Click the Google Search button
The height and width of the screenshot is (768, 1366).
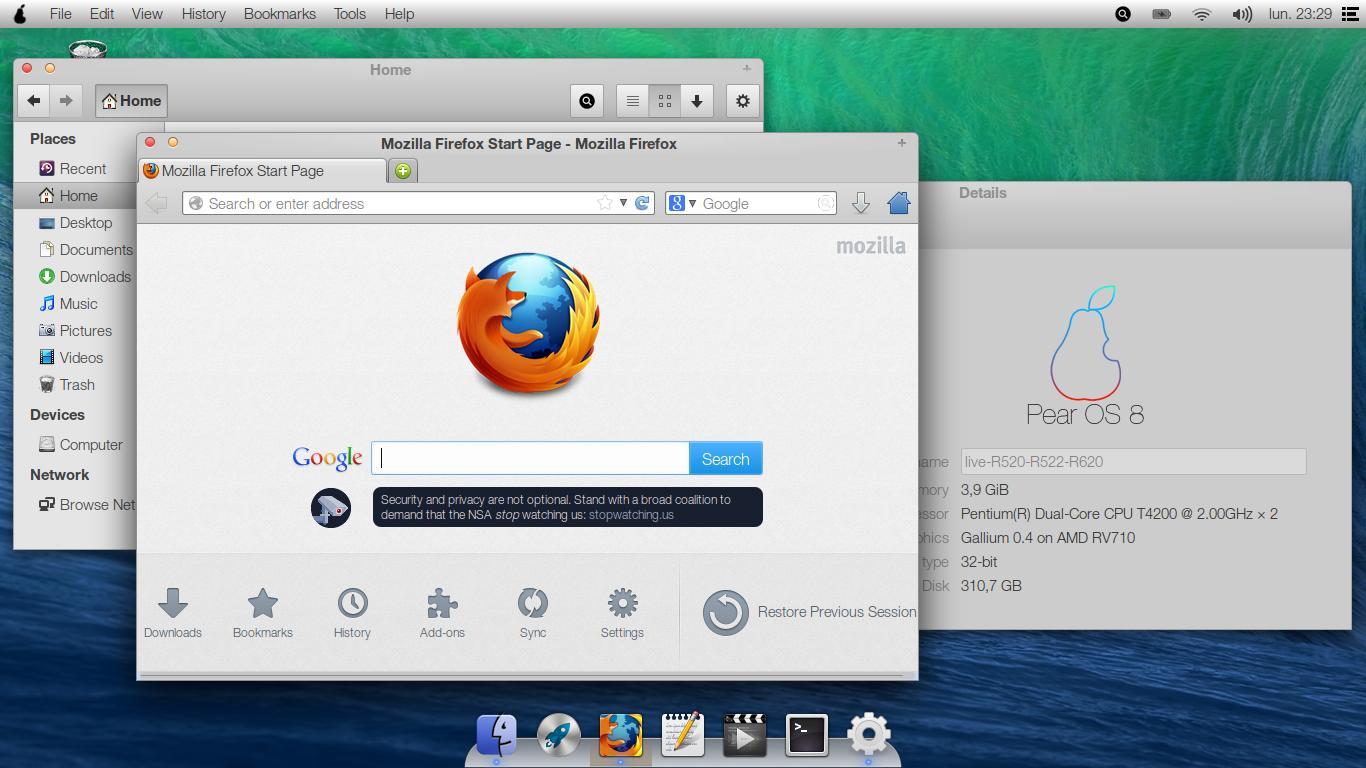tap(725, 459)
